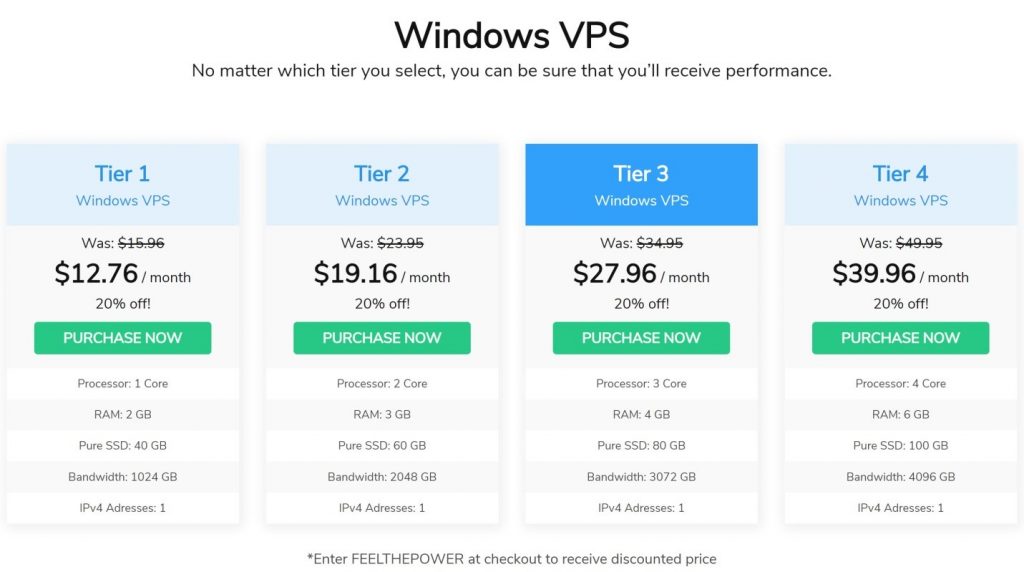This screenshot has height=572, width=1024.
Task: Click the $12.76 per month price
Action: click(x=123, y=274)
